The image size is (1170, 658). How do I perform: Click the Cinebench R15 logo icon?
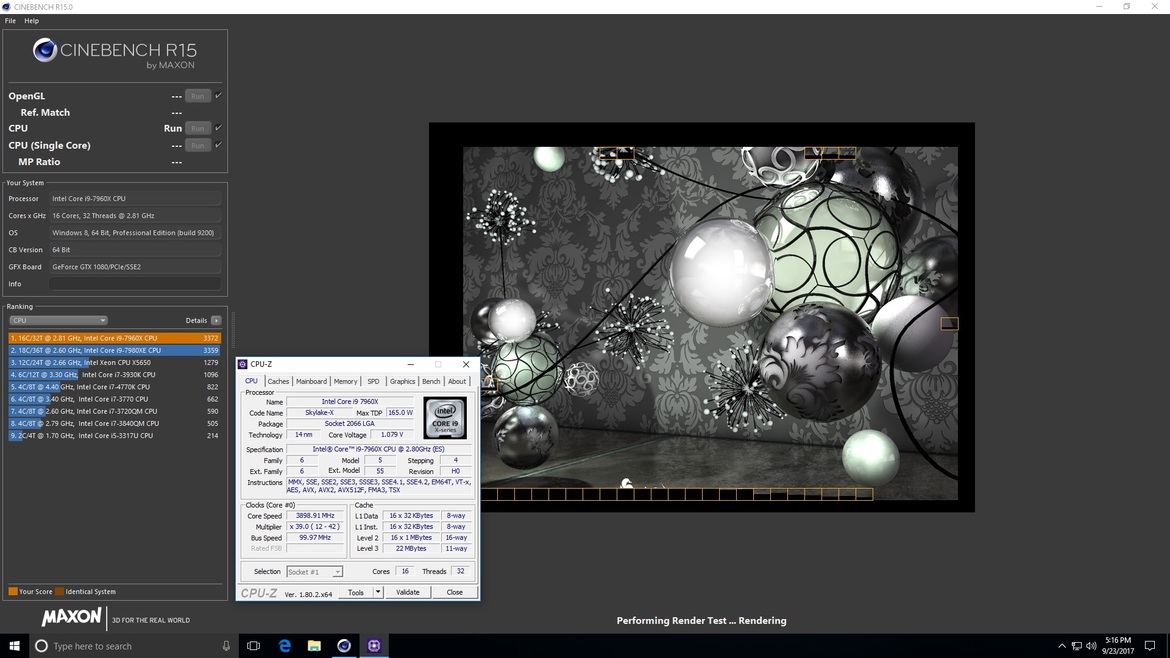[x=45, y=50]
